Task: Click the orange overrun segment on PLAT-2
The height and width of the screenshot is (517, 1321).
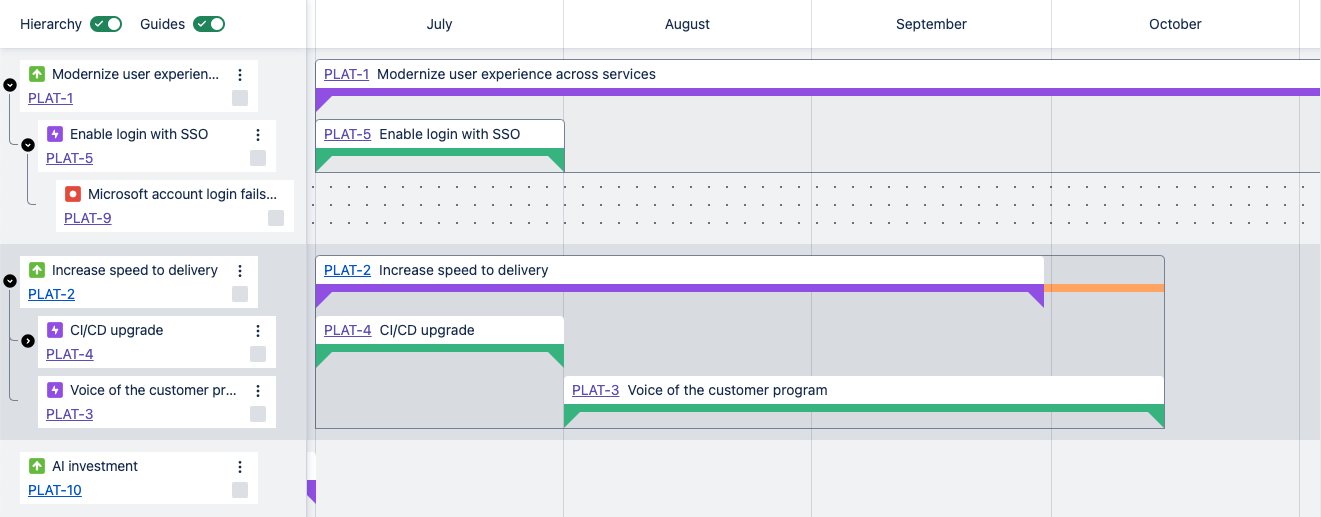Action: [1104, 288]
